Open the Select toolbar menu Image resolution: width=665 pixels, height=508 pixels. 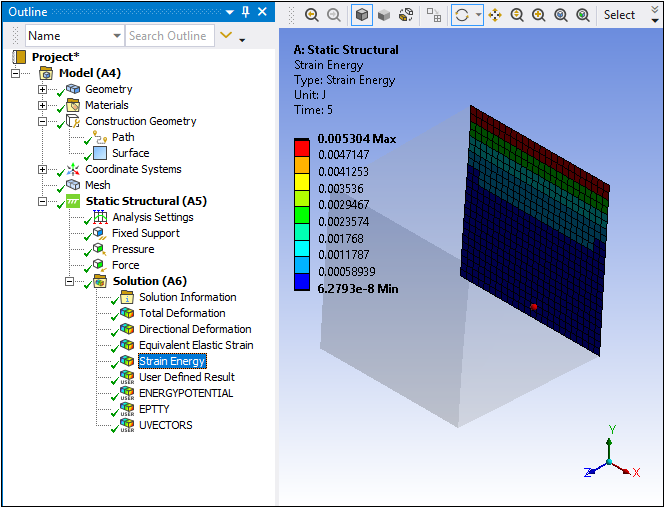(619, 15)
